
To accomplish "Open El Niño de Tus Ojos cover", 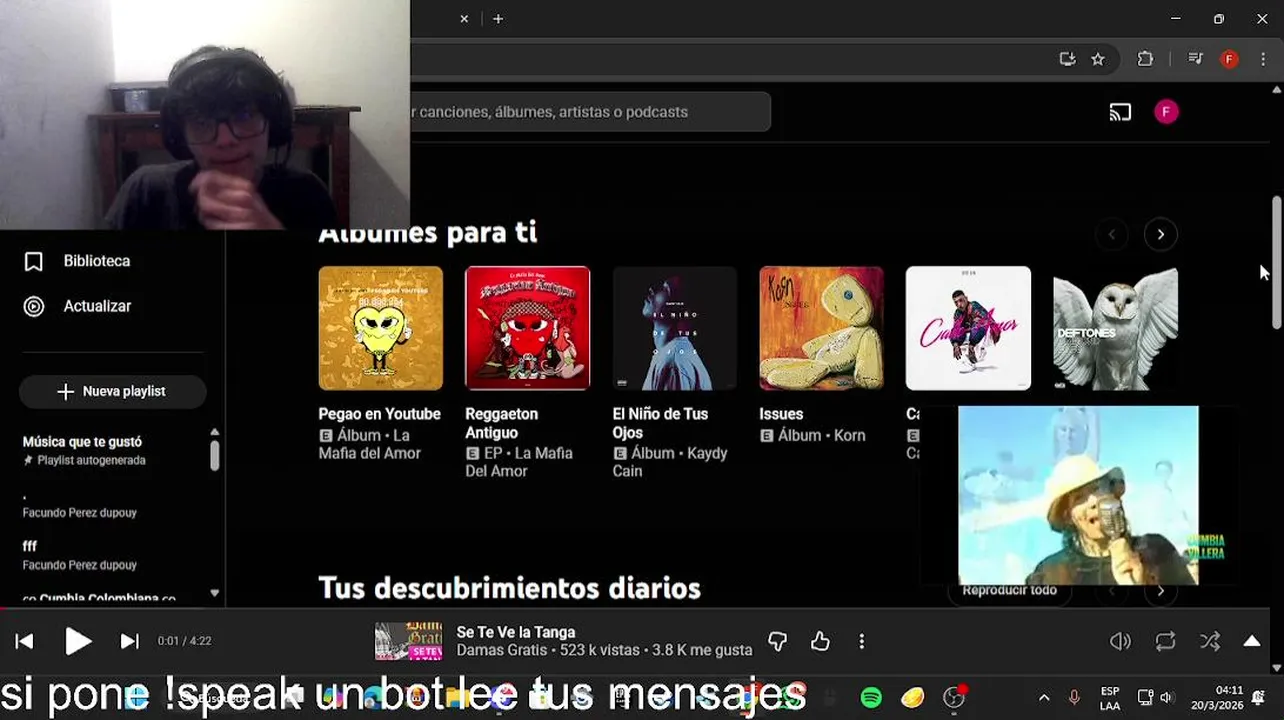I will pyautogui.click(x=674, y=328).
